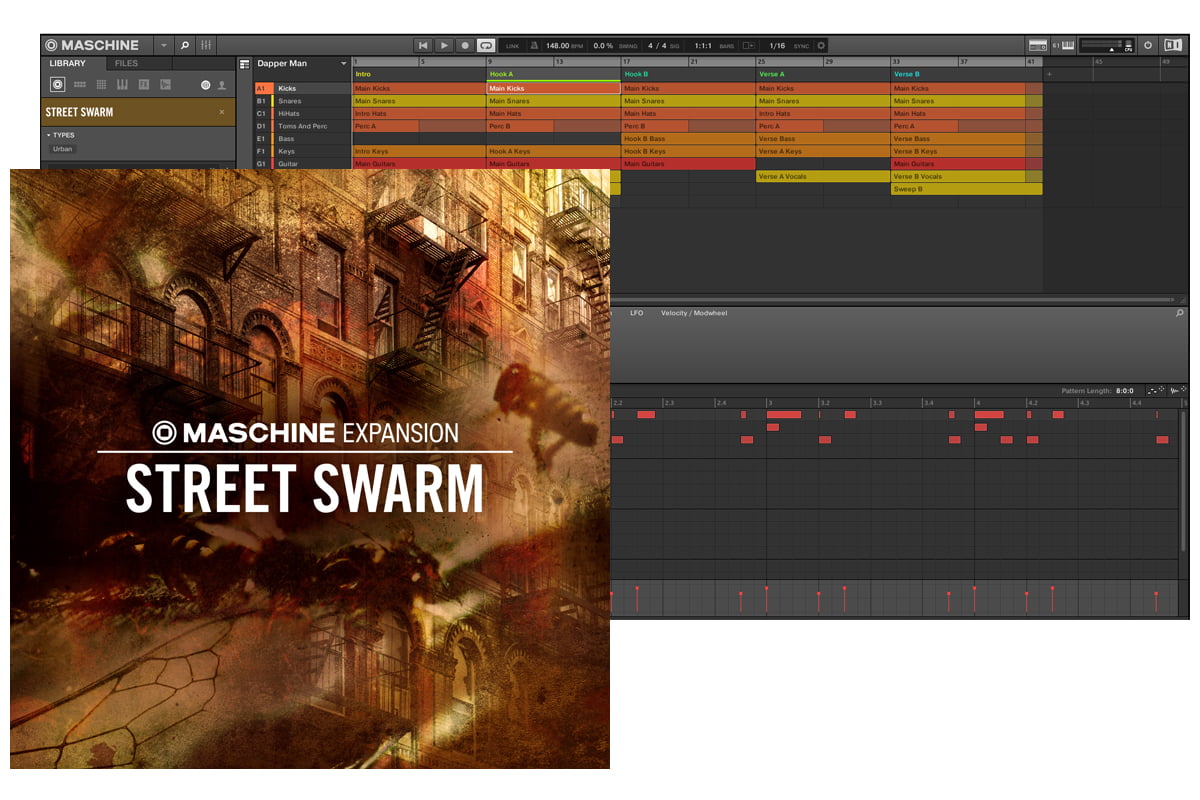This screenshot has width=1200, height=800.
Task: Toggle the browser magnifier icon in header
Action: [185, 46]
